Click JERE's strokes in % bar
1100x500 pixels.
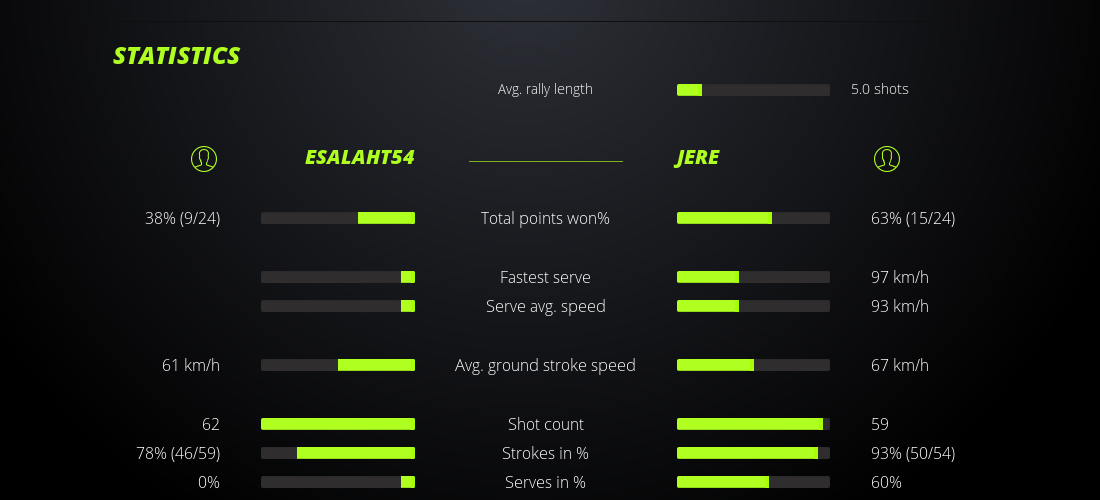tap(753, 453)
